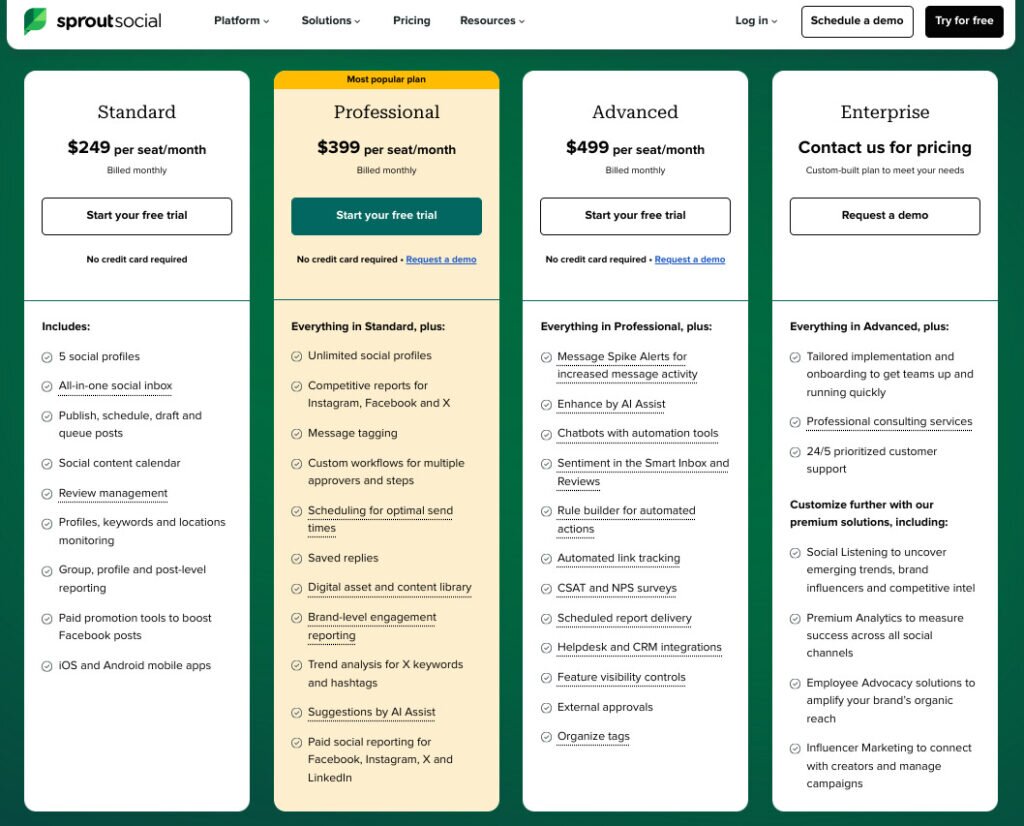Expand the Resources navigation dropdown
This screenshot has height=826, width=1024.
(492, 21)
